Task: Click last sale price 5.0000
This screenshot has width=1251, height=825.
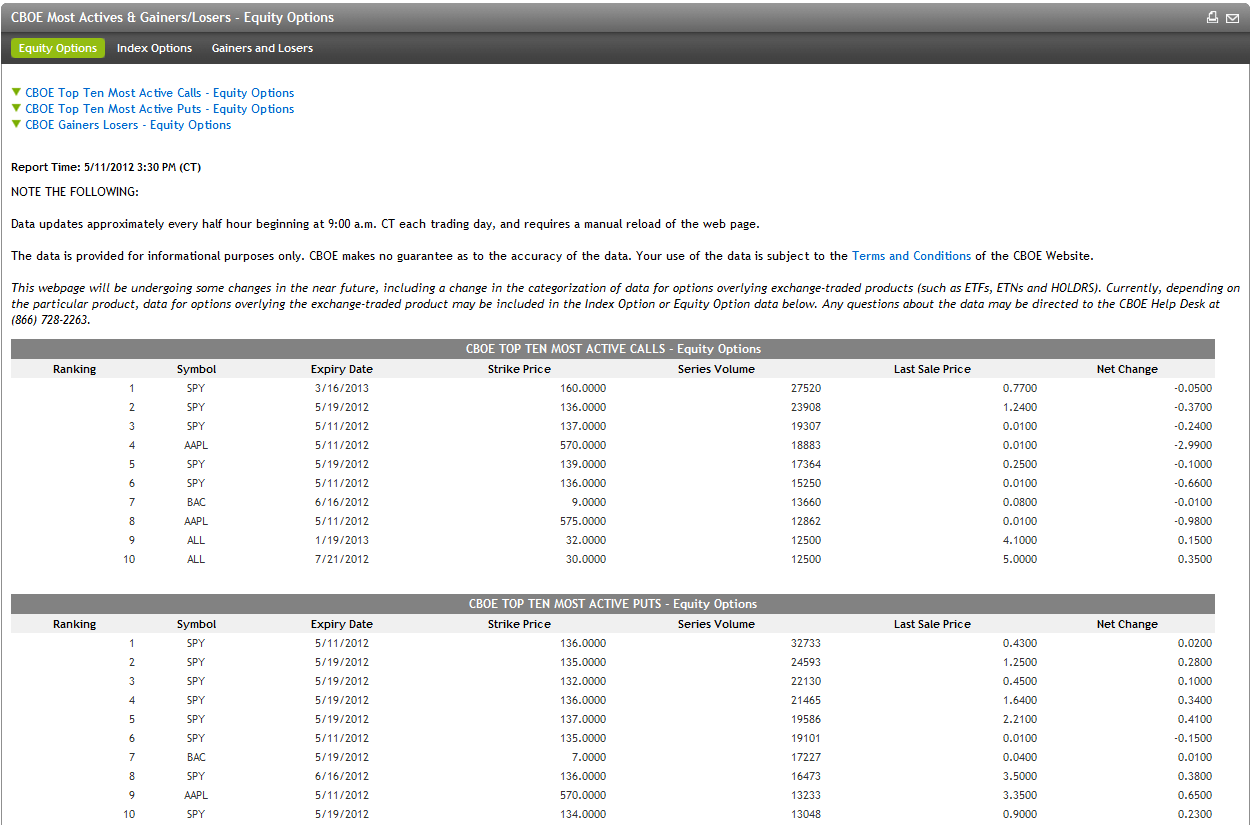Action: click(1020, 559)
